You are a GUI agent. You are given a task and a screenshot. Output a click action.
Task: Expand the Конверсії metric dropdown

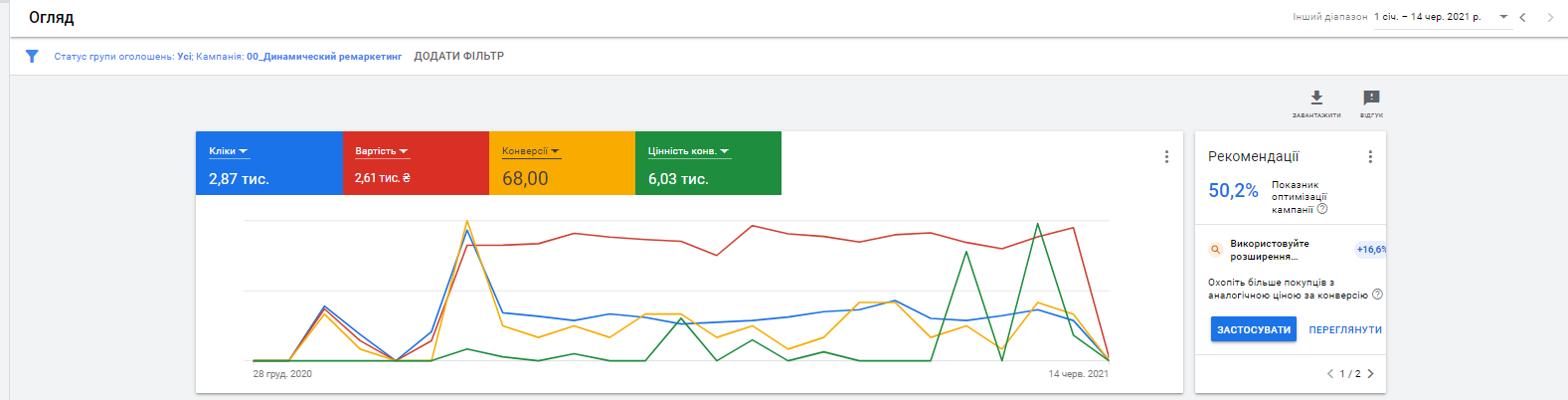pos(555,152)
